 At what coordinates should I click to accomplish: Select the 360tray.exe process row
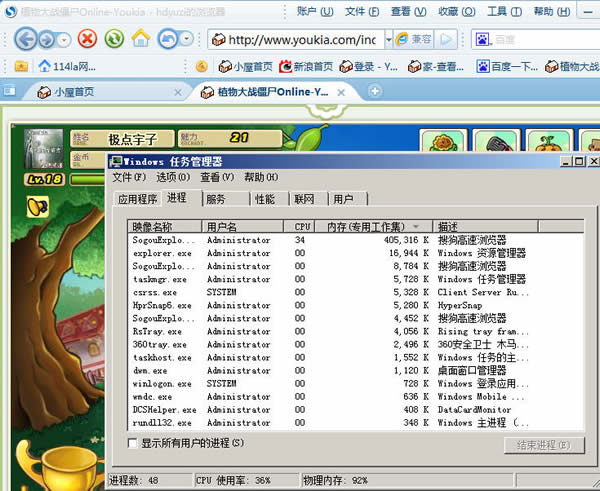[356, 344]
